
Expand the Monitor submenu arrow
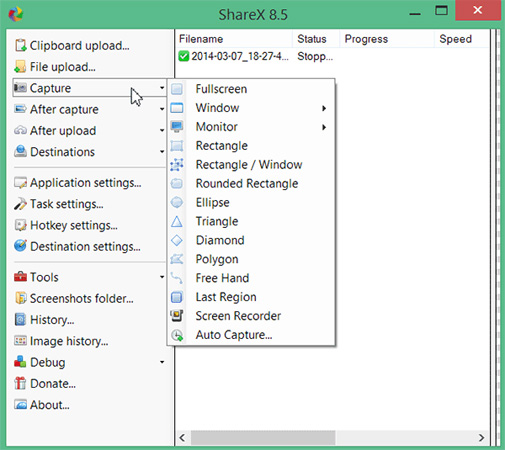(324, 127)
